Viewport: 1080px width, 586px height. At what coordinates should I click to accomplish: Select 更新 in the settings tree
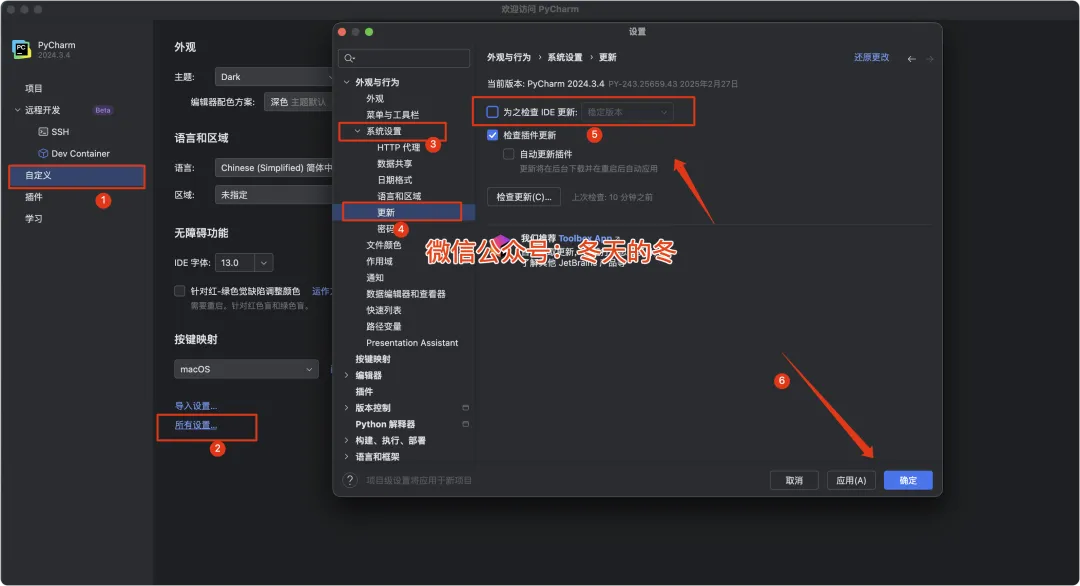click(404, 213)
